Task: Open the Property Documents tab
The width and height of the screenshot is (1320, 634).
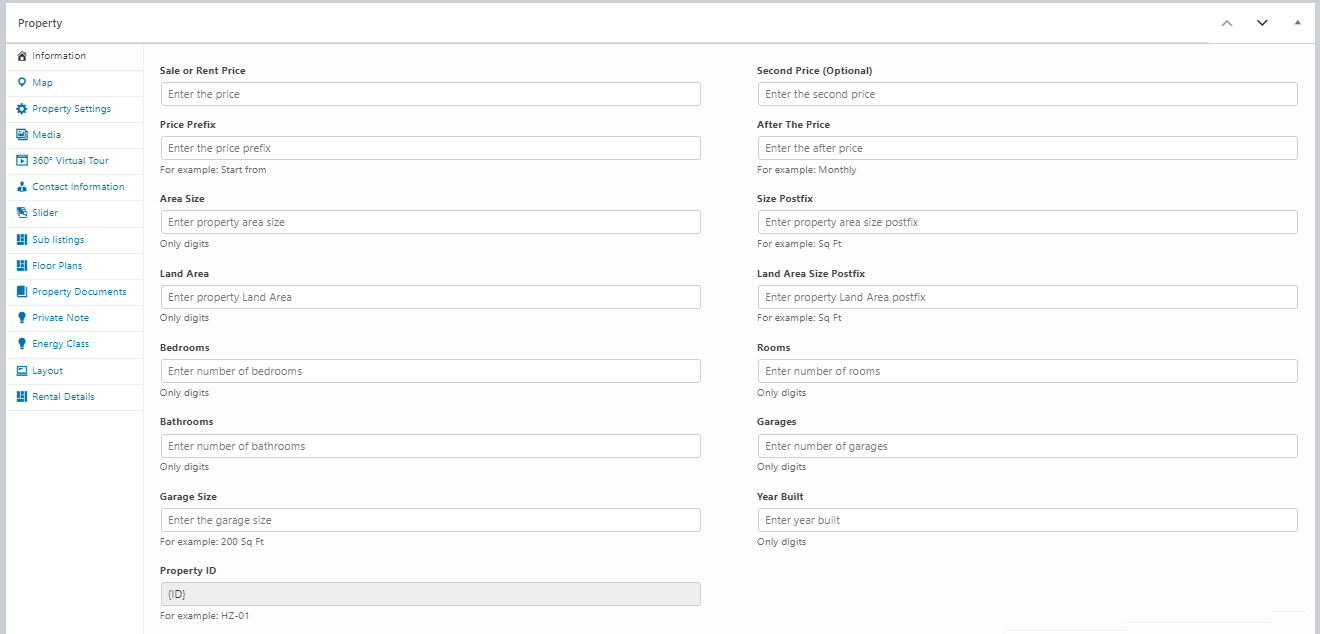Action: click(75, 292)
